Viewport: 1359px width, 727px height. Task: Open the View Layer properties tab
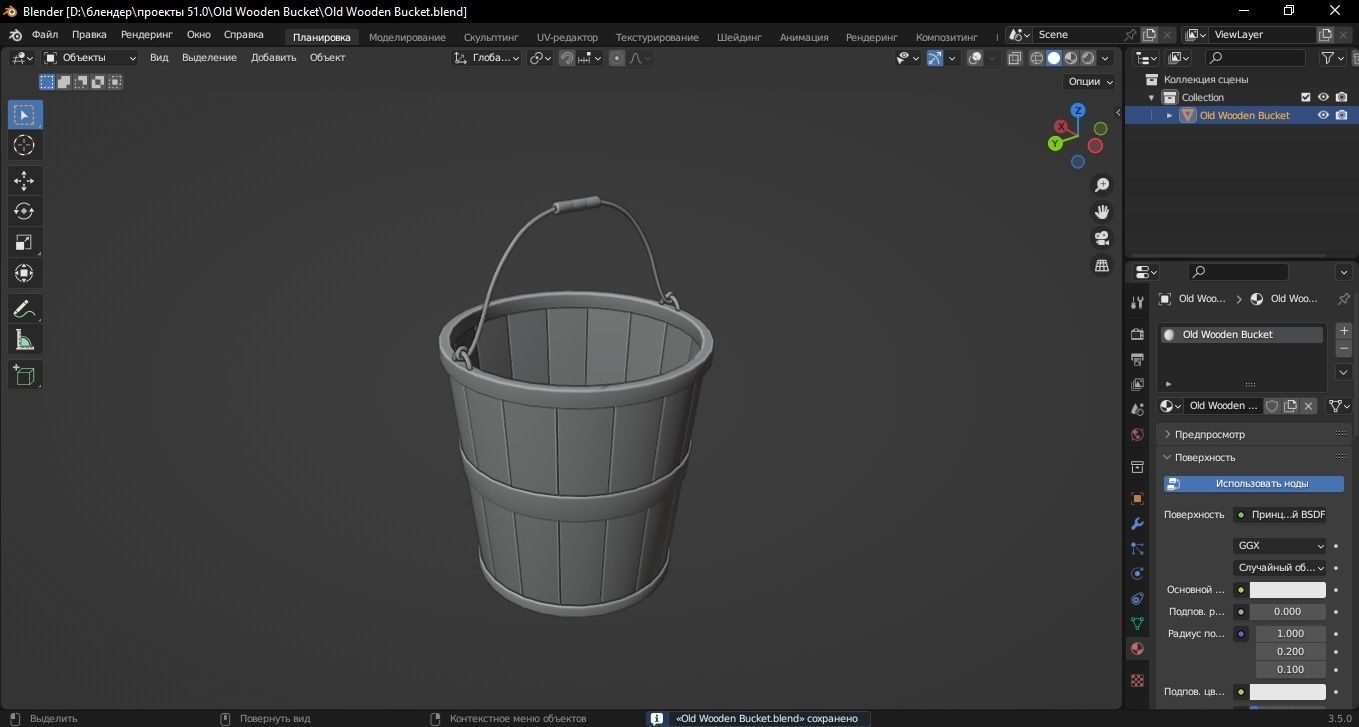pyautogui.click(x=1137, y=384)
